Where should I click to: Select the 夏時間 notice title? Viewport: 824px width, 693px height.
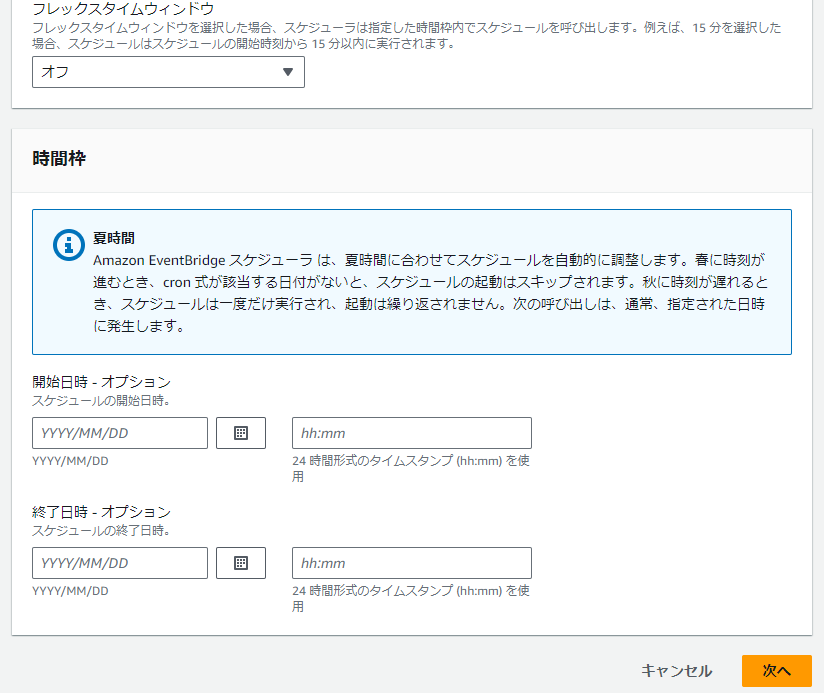pos(114,238)
